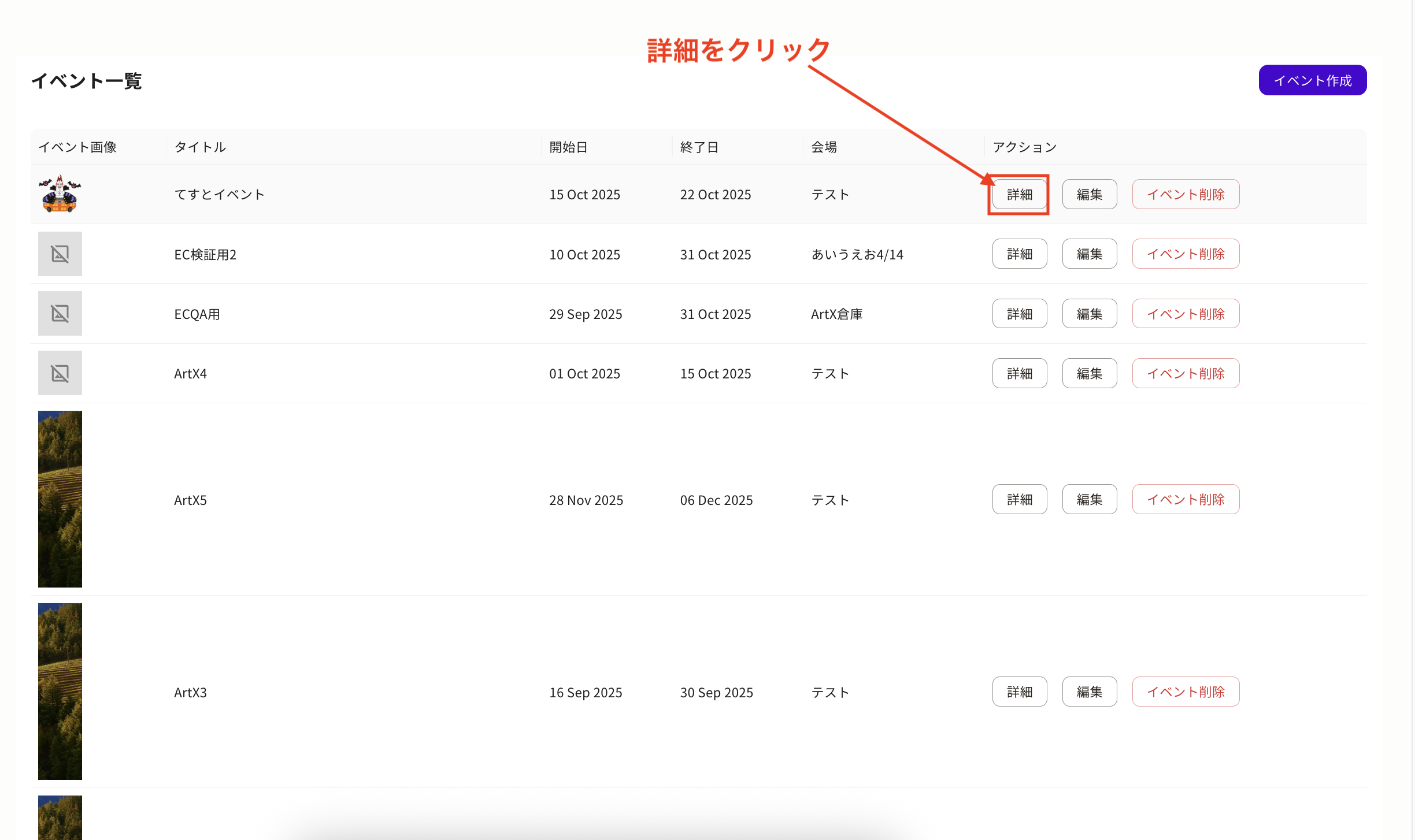Open 詳細 for ArtX4 event
This screenshot has width=1415, height=840.
point(1019,373)
